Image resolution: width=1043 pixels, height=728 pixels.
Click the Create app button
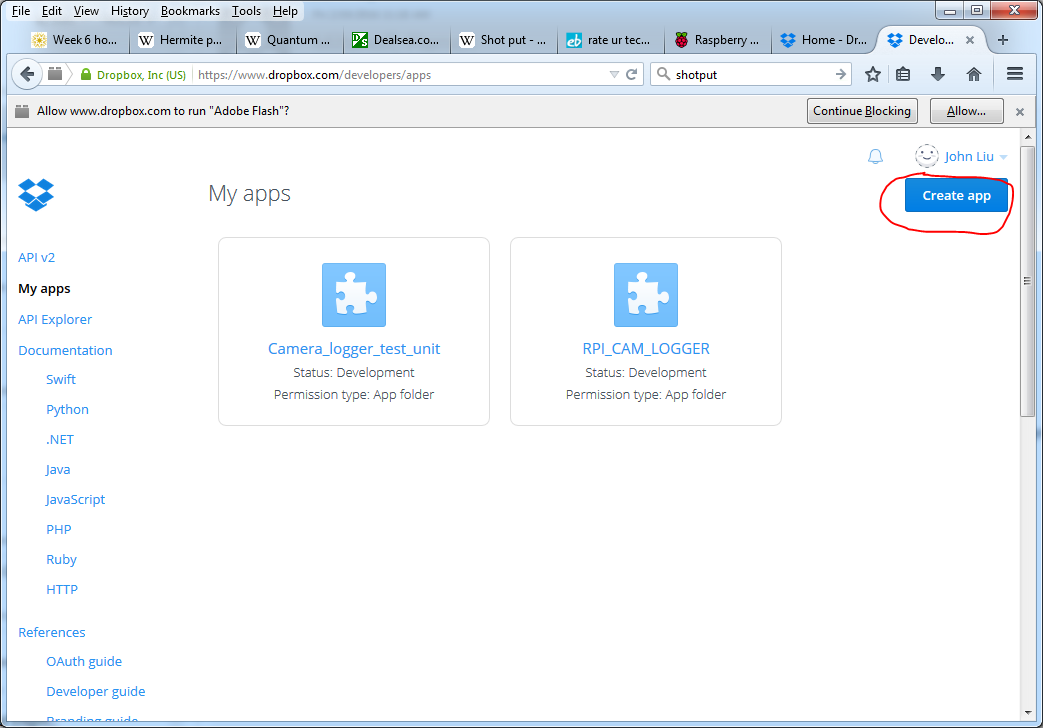pyautogui.click(x=956, y=195)
